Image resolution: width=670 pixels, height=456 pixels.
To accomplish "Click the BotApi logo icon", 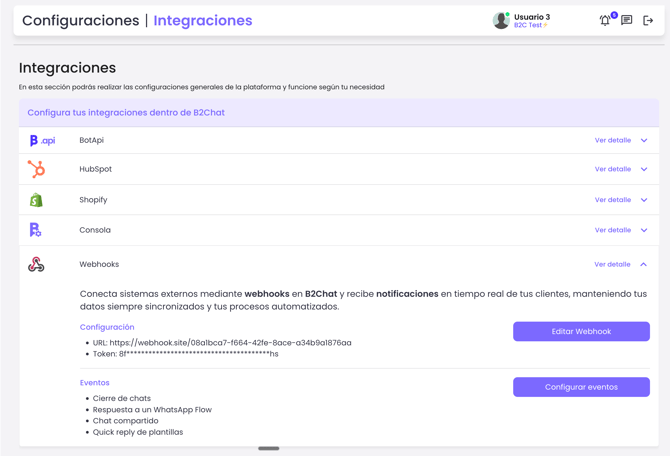I will (42, 141).
